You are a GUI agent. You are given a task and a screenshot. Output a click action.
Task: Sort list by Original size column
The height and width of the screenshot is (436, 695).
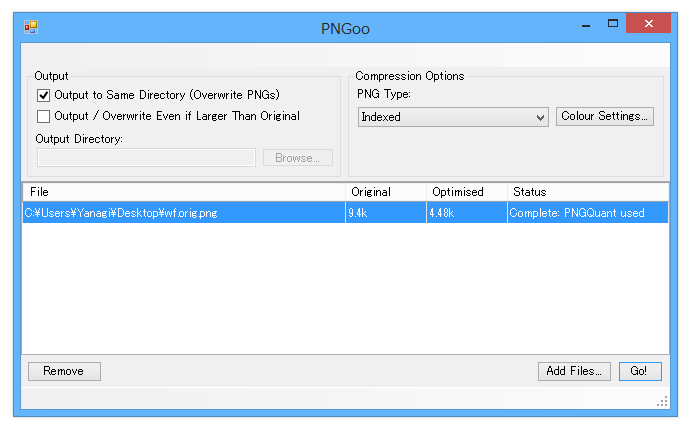coord(386,192)
